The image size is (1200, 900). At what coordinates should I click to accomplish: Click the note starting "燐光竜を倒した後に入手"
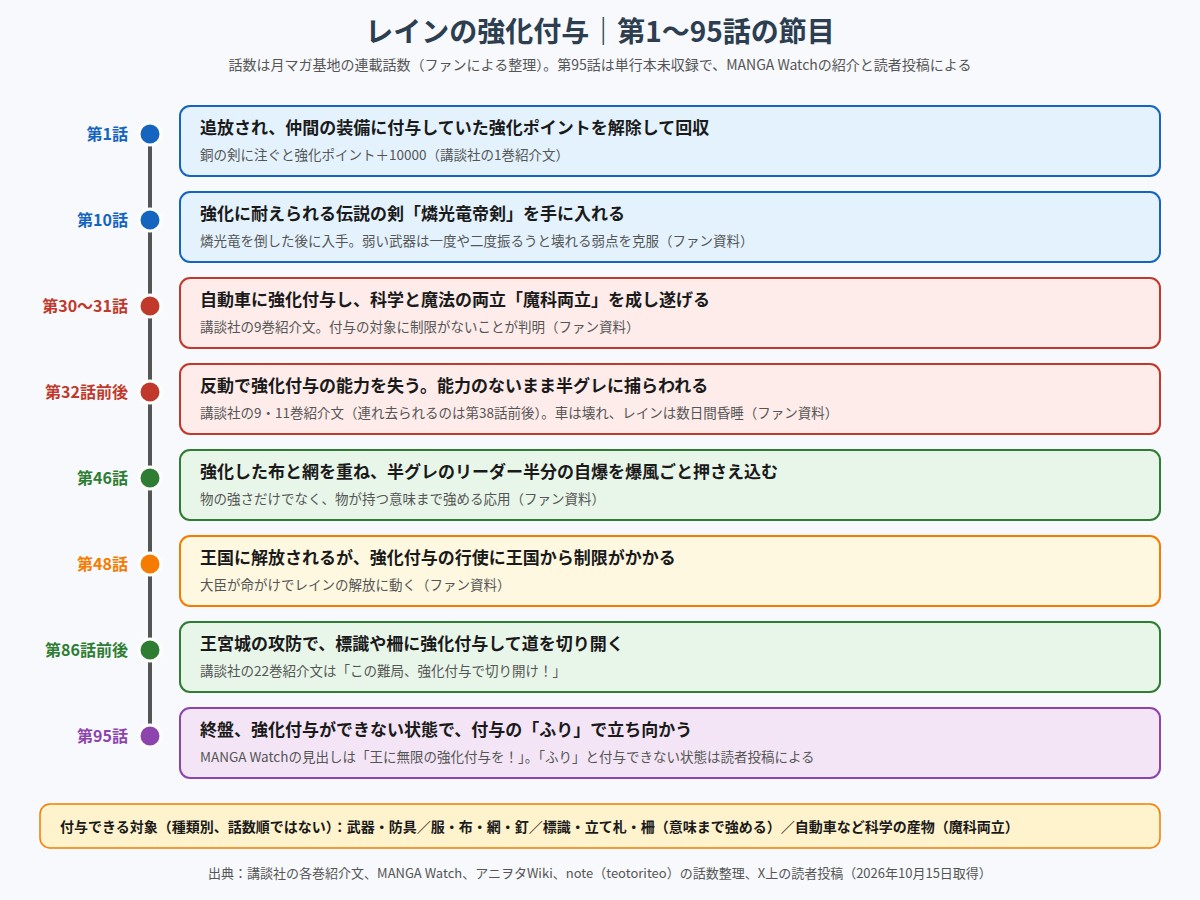pos(473,241)
